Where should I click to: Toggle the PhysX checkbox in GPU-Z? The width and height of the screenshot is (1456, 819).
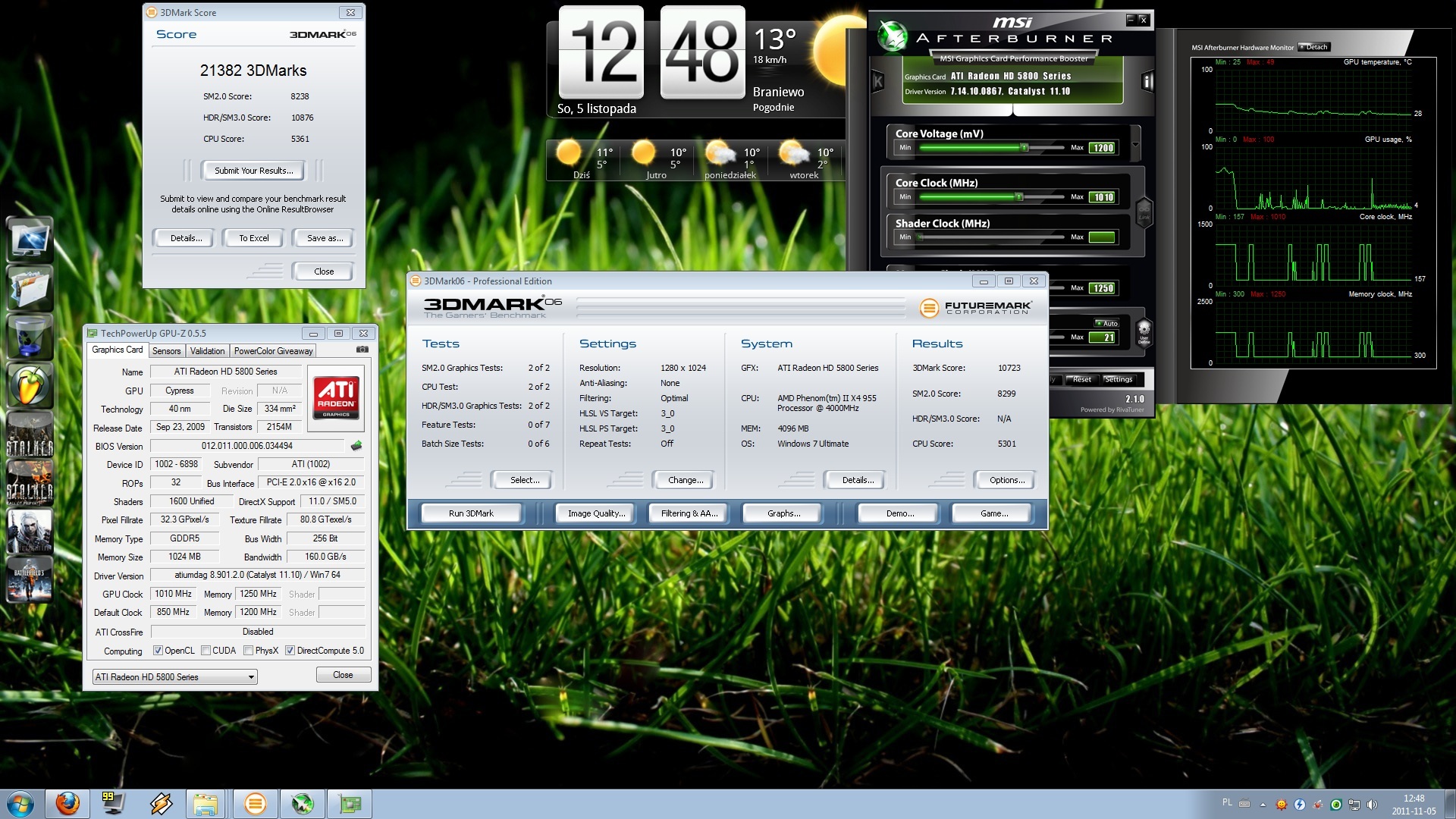[248, 651]
